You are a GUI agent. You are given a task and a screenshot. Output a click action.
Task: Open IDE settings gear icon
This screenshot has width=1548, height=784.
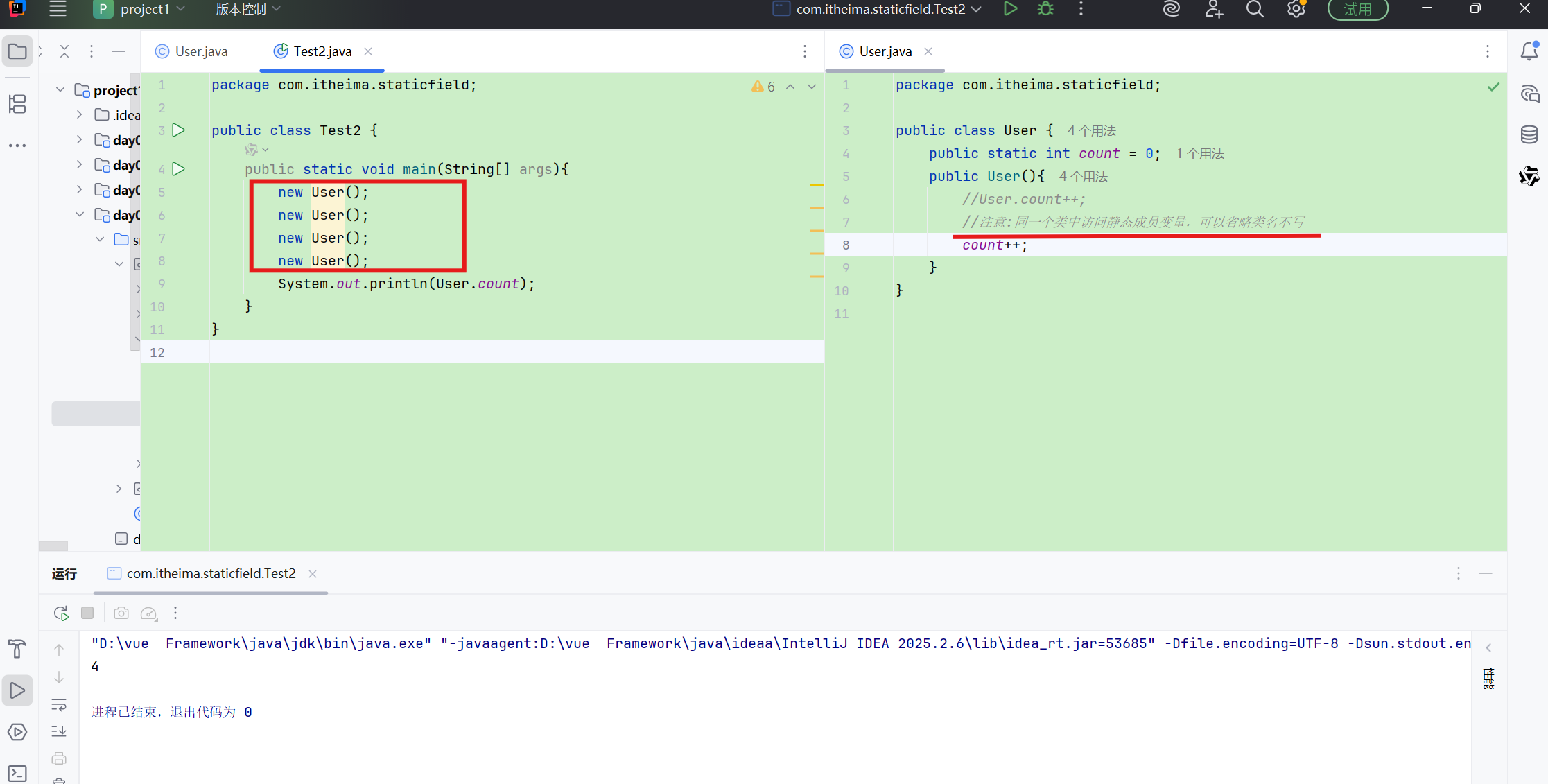click(x=1296, y=9)
